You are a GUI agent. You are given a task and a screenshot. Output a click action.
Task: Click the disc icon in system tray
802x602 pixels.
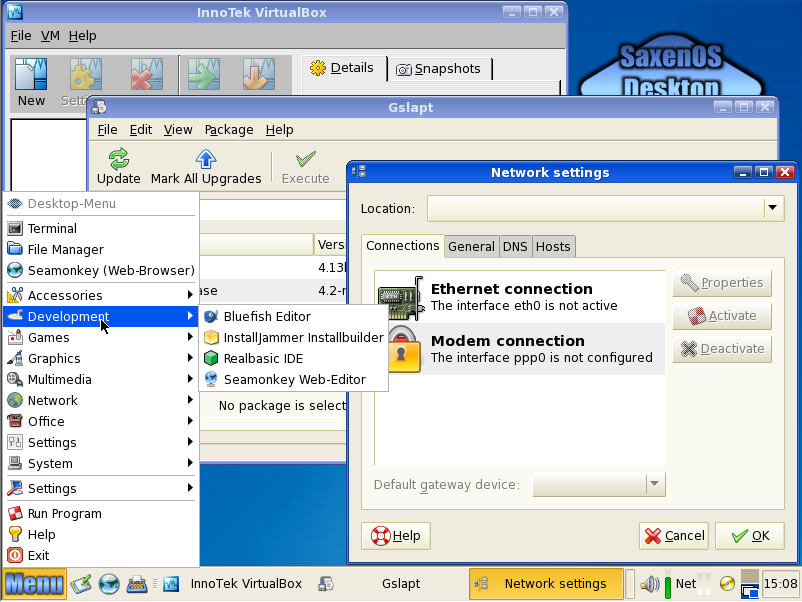(x=727, y=584)
